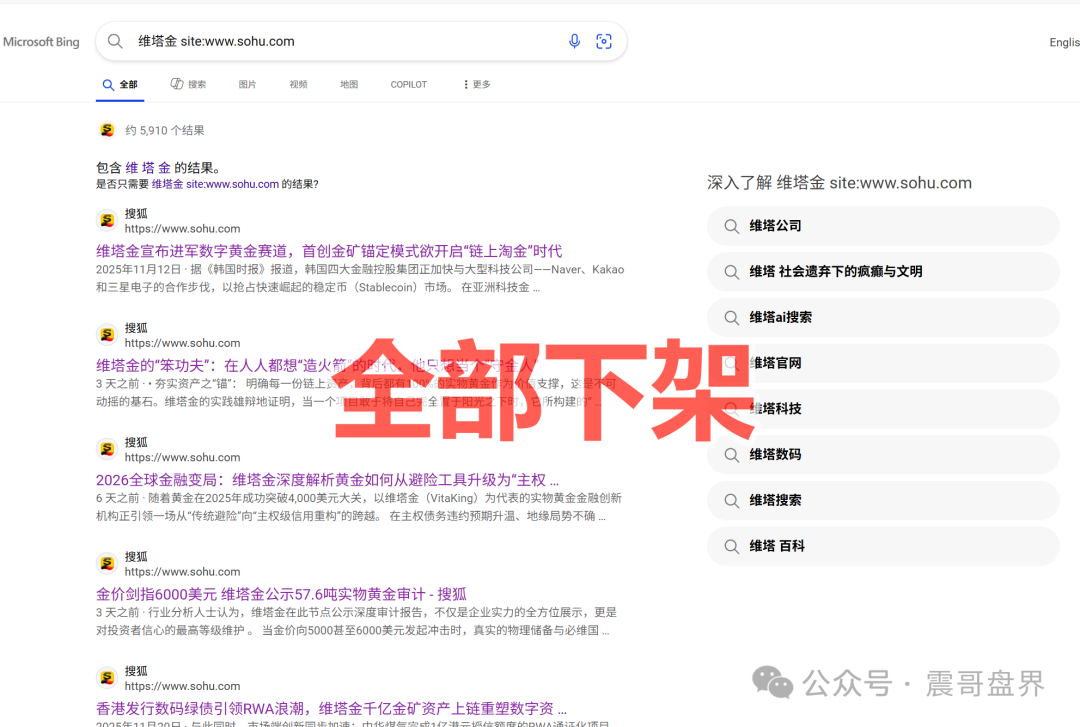Click the Sohu favicon beside the last result
This screenshot has width=1080, height=727.
click(x=106, y=676)
